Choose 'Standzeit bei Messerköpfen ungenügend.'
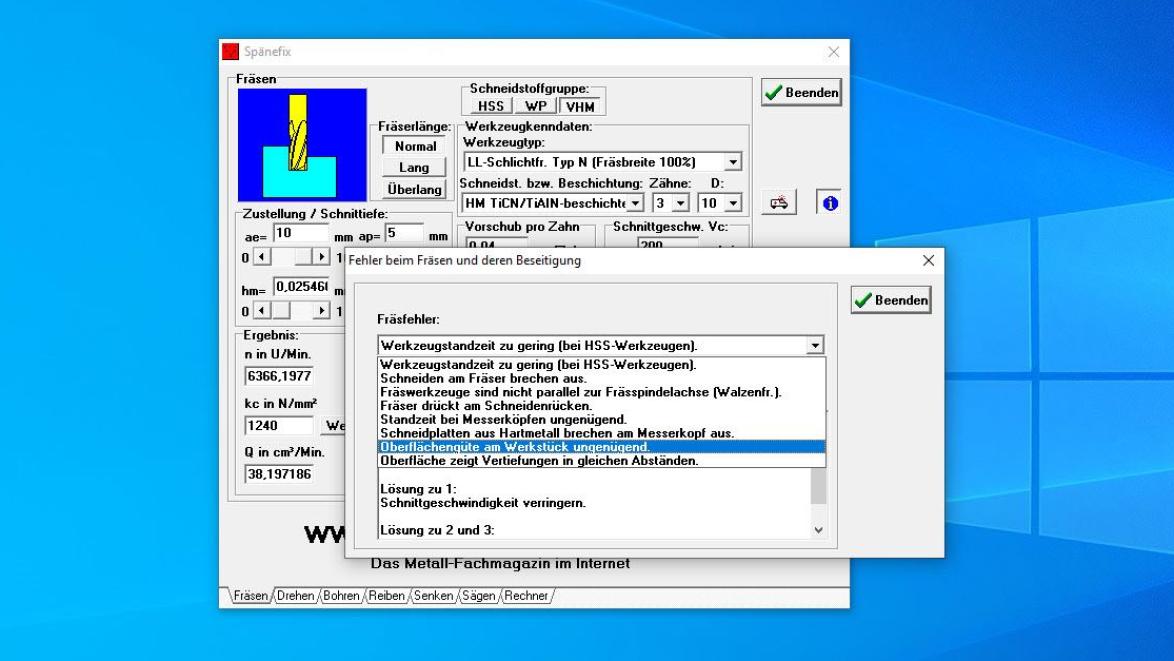Screen dimensions: 1174x661 (x=601, y=419)
